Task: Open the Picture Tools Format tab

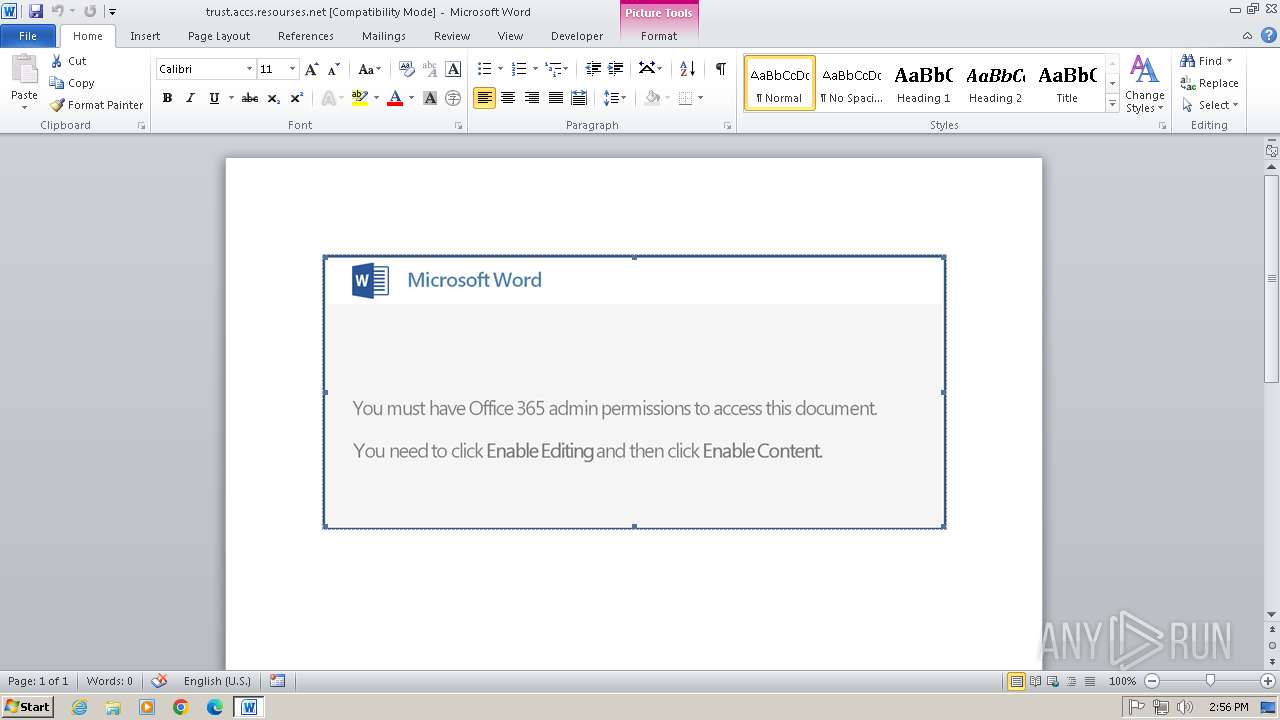Action: 659,36
